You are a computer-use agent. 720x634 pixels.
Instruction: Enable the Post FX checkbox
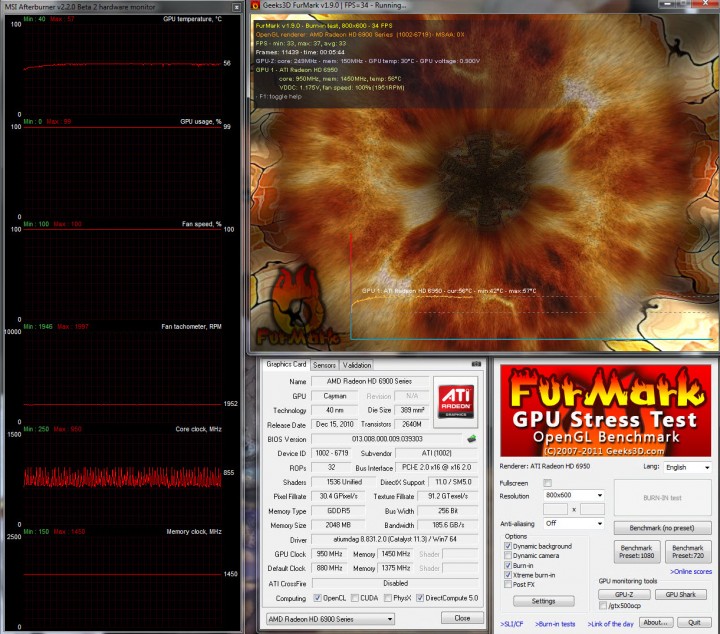point(508,584)
